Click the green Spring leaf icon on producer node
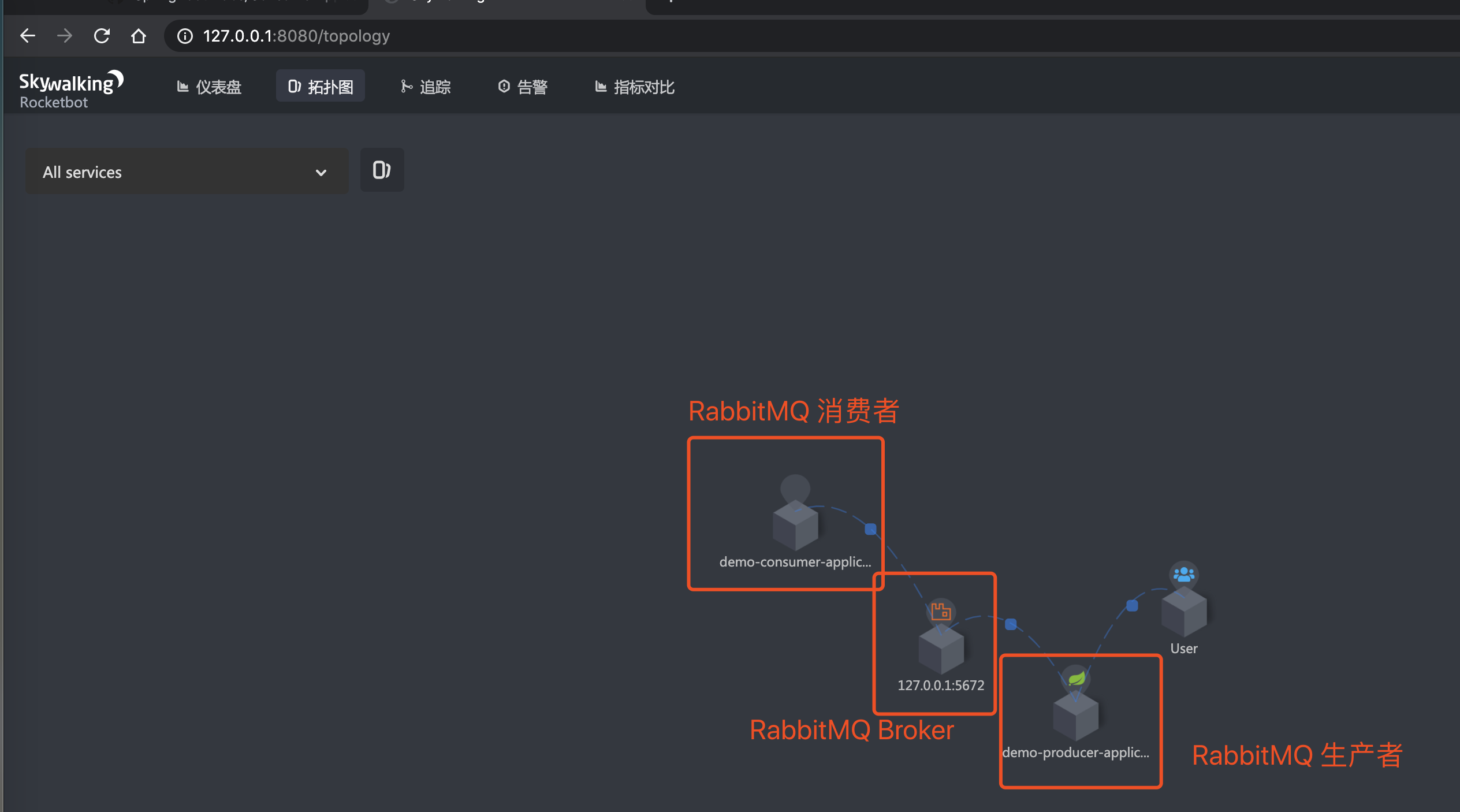The image size is (1460, 812). click(1076, 679)
